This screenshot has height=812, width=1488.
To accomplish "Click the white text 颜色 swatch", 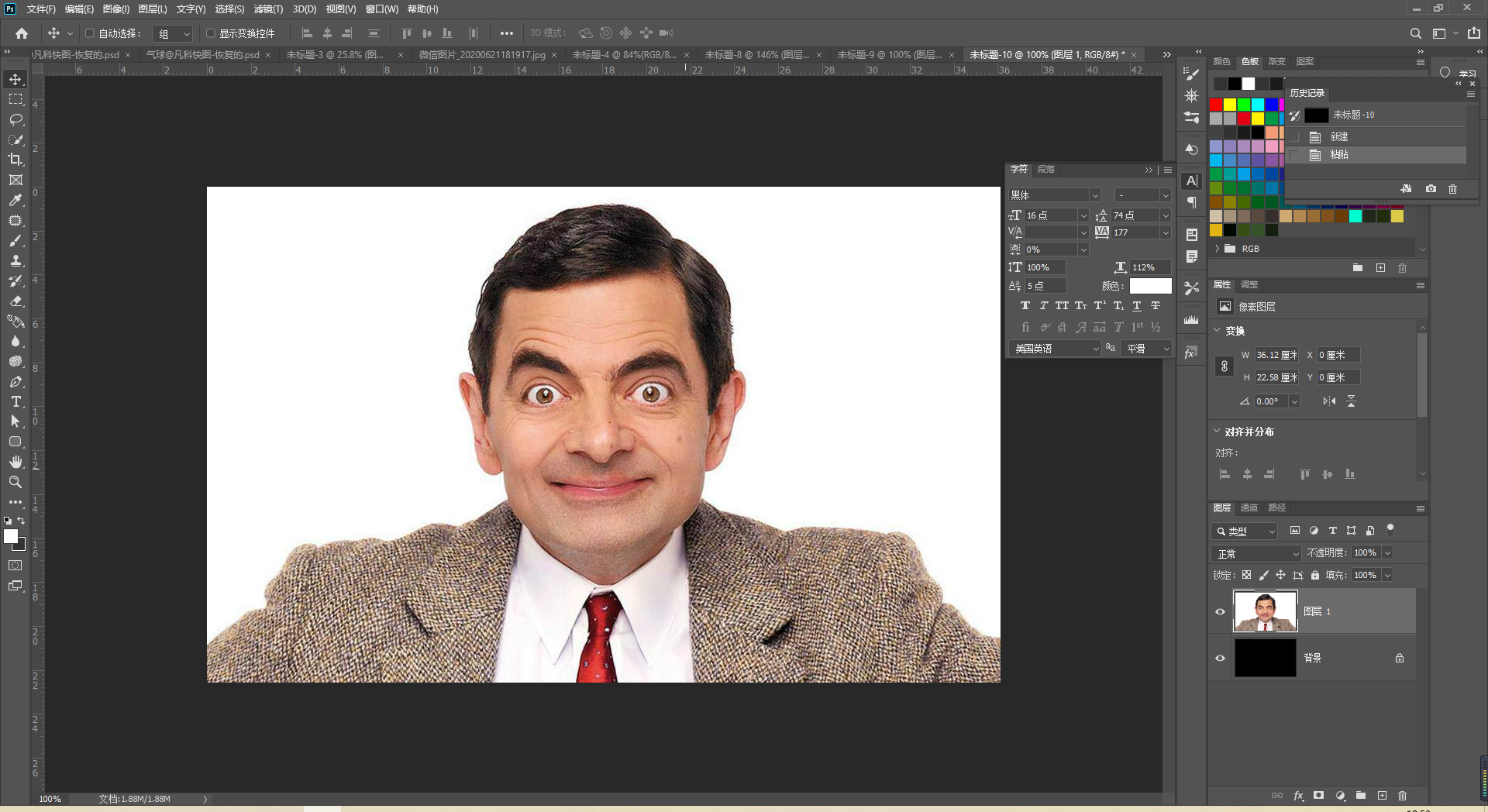I will (x=1150, y=286).
